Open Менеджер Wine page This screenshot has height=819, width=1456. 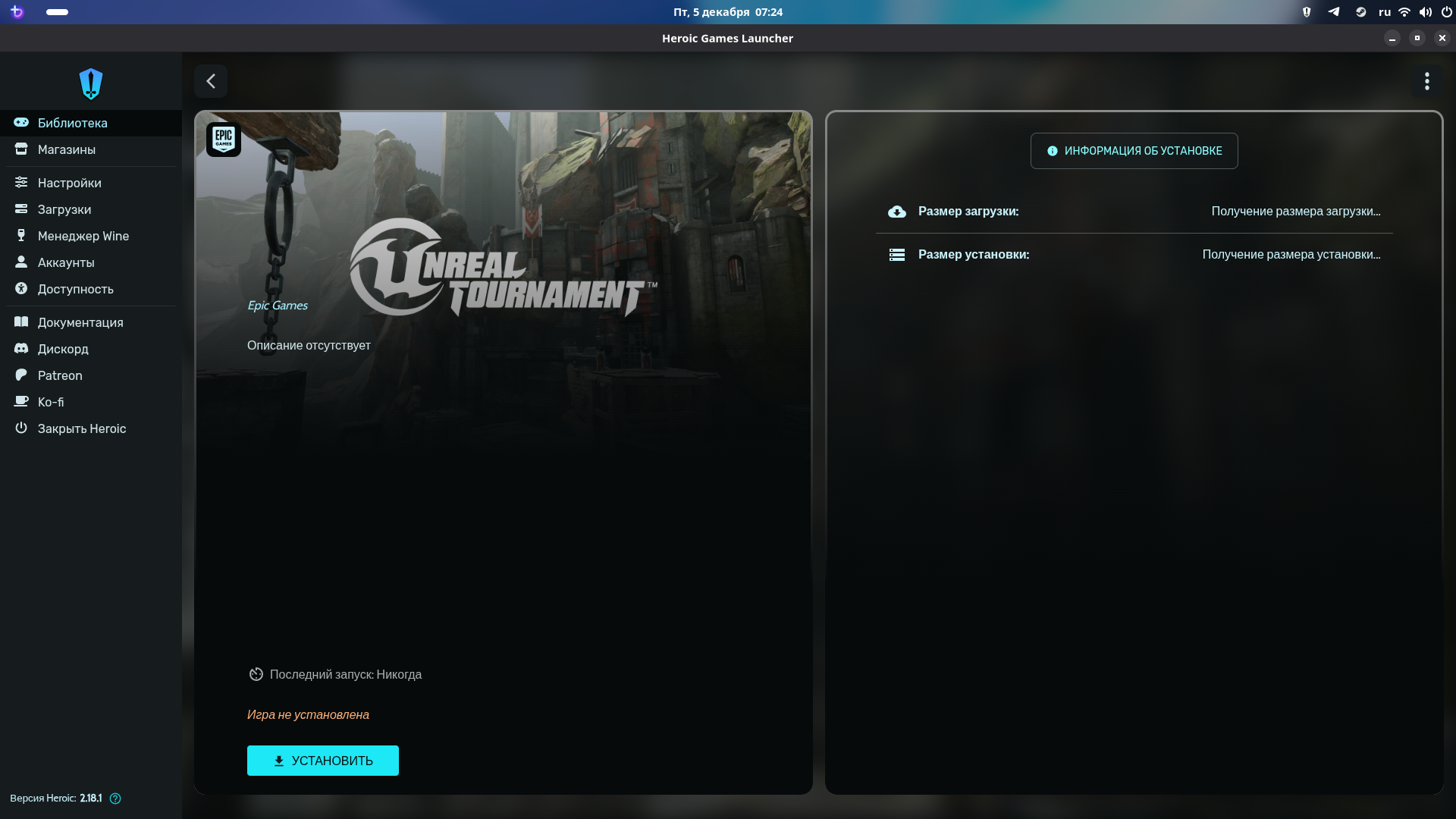coord(83,236)
